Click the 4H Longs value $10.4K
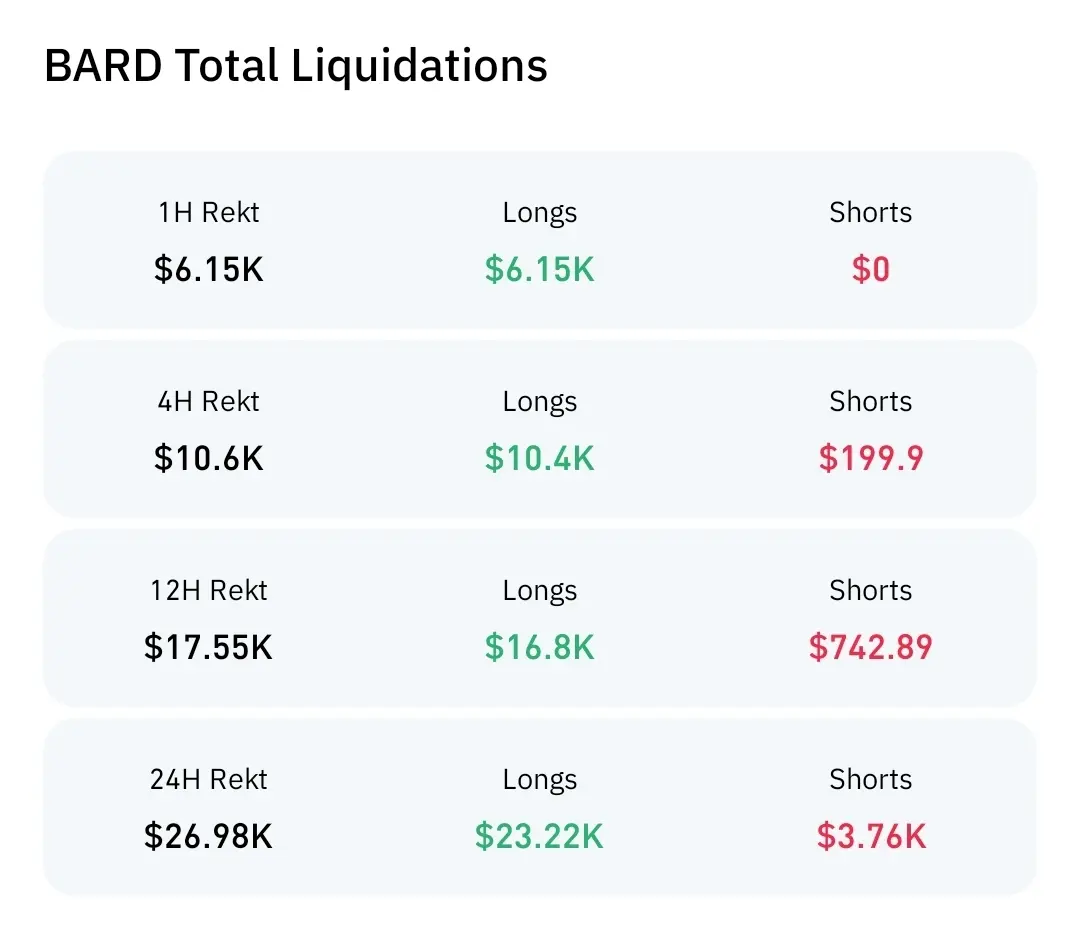The width and height of the screenshot is (1080, 933). [539, 458]
